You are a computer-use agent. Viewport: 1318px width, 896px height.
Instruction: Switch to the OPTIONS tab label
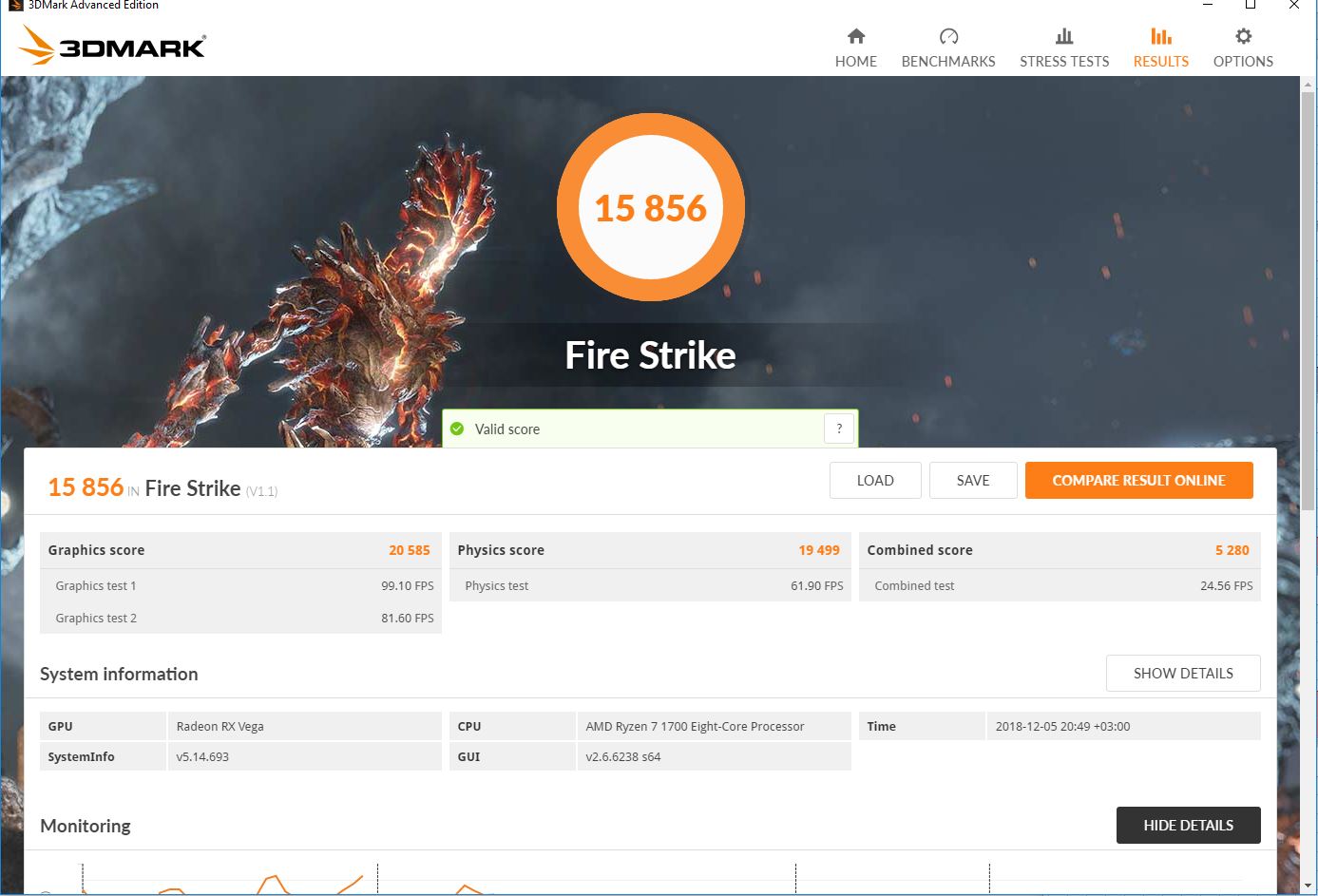1243,62
